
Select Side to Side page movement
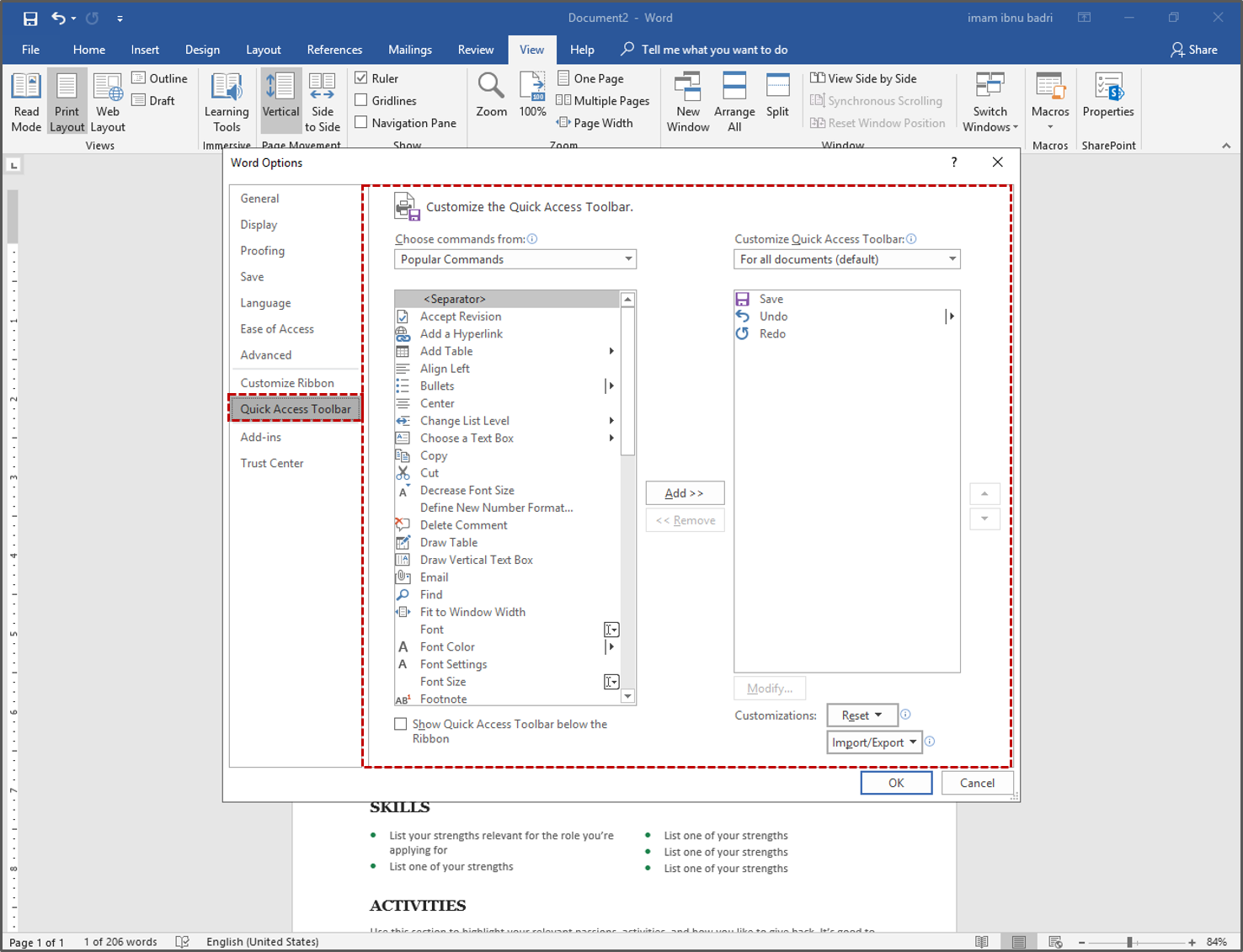(323, 102)
